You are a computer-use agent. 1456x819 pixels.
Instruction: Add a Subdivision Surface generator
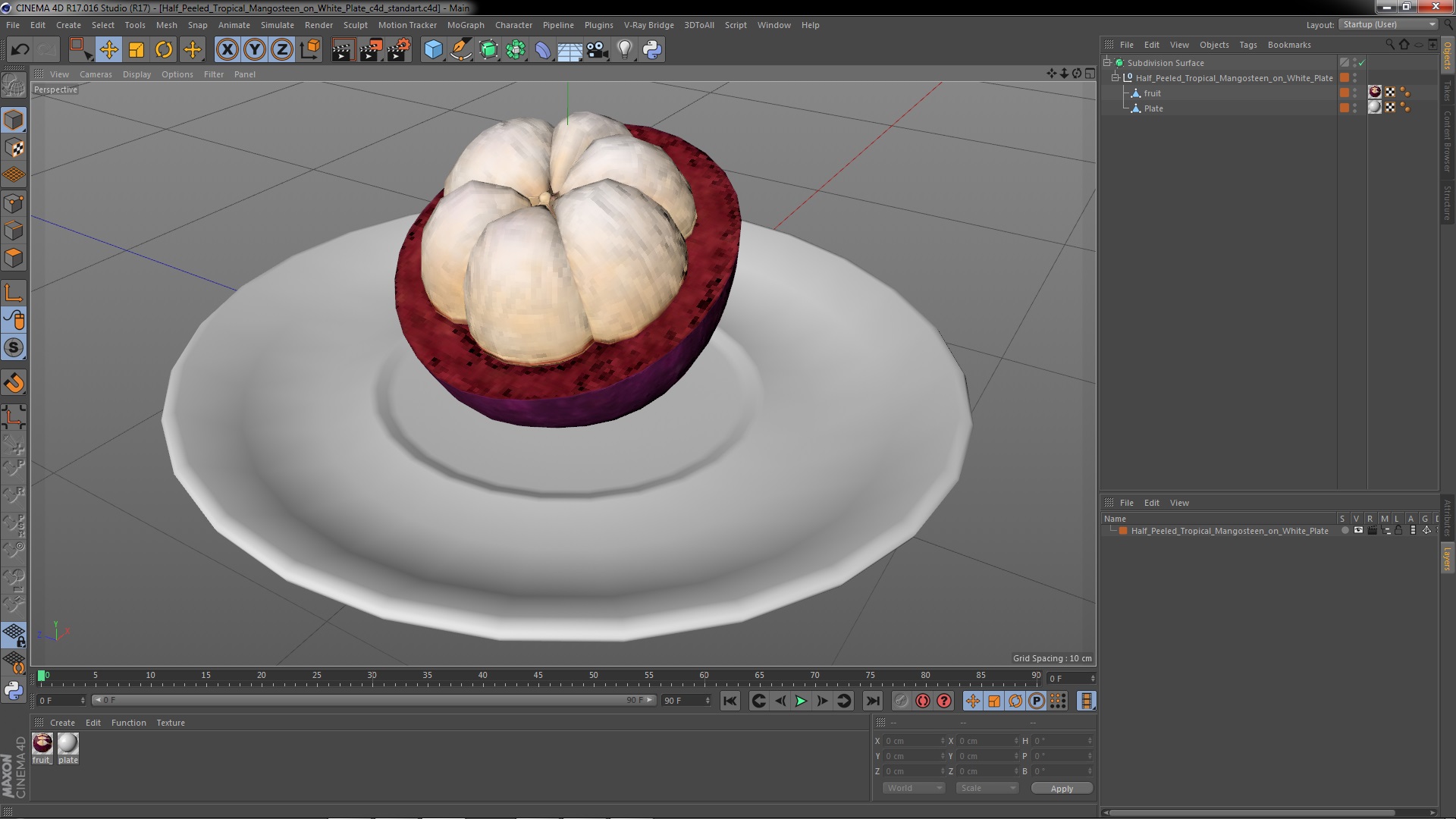click(x=488, y=50)
